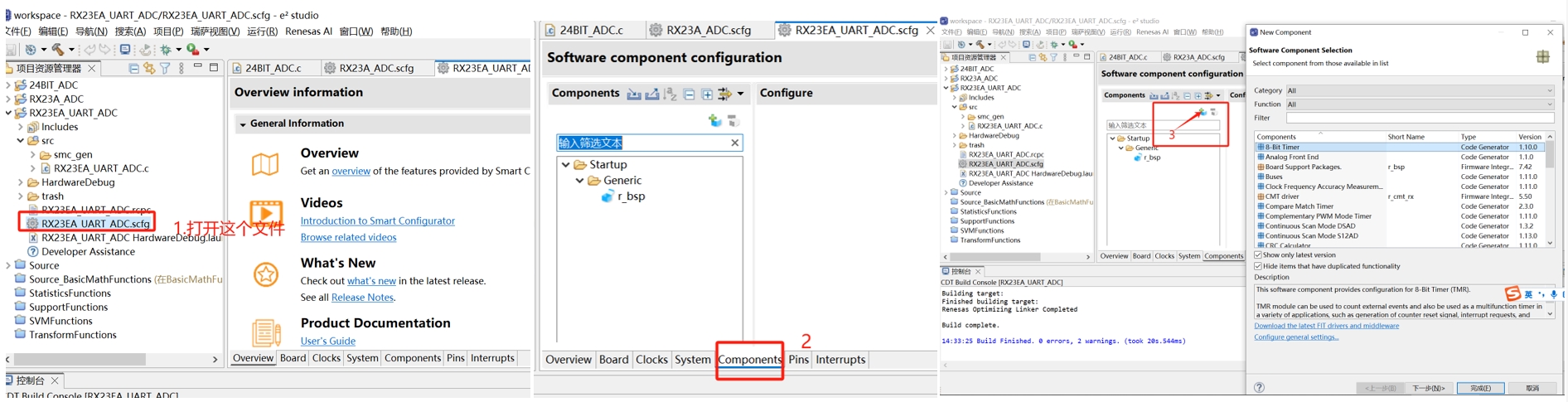This screenshot has height=402, width=1568.
Task: Open 帮助(H) menu in left window
Action: coord(396,31)
